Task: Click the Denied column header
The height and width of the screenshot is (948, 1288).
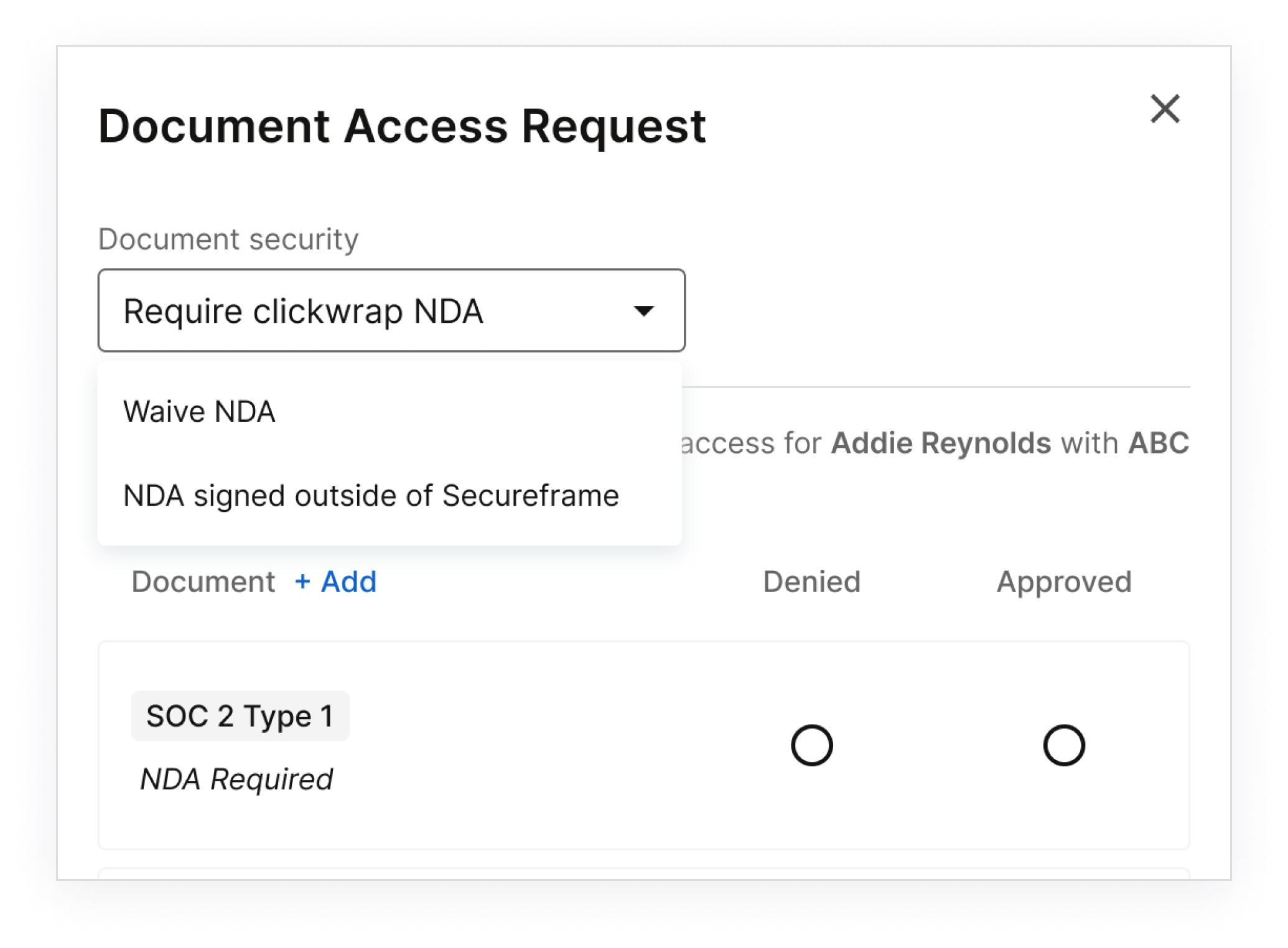Action: [811, 582]
